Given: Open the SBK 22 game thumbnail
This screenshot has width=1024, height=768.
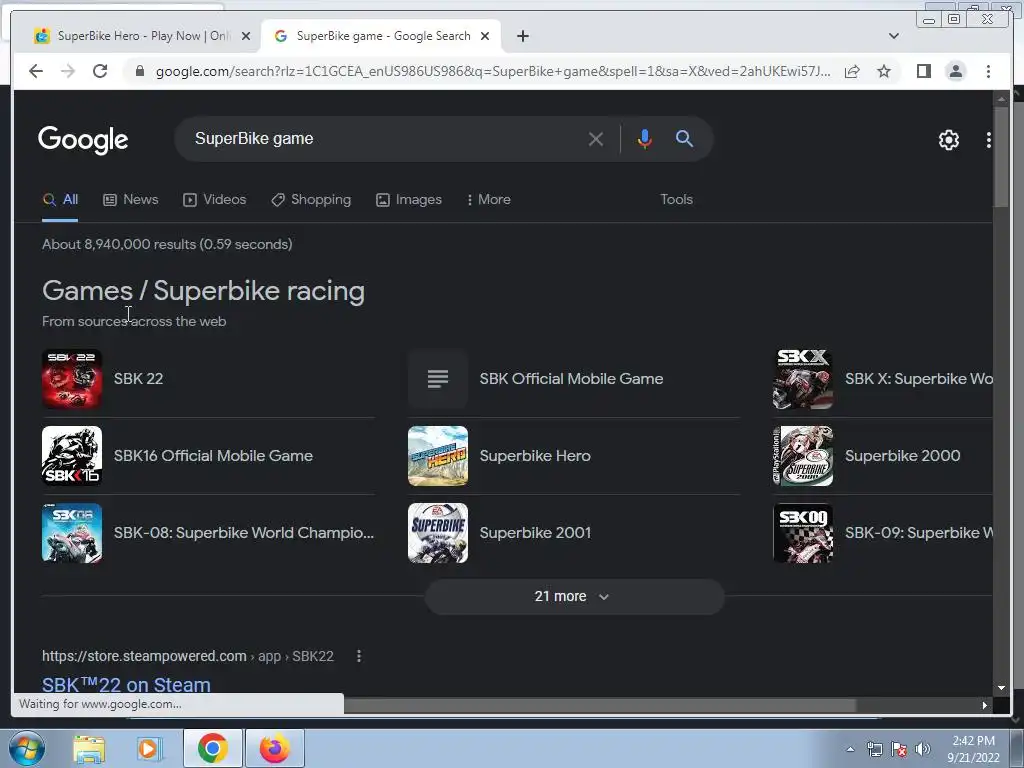Looking at the screenshot, I should (72, 379).
